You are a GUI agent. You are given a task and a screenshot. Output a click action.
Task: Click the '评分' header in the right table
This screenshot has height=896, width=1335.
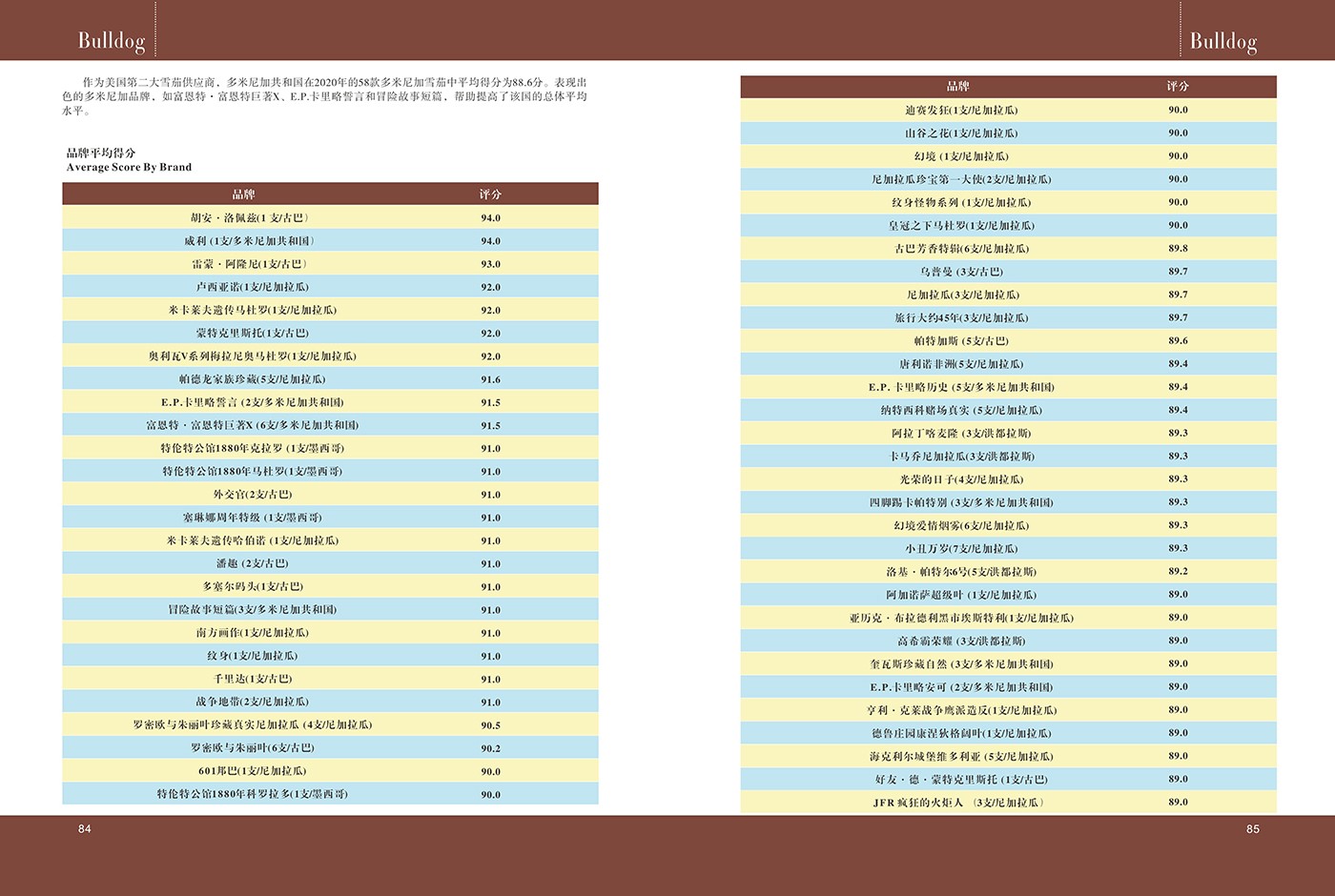coord(1178,87)
